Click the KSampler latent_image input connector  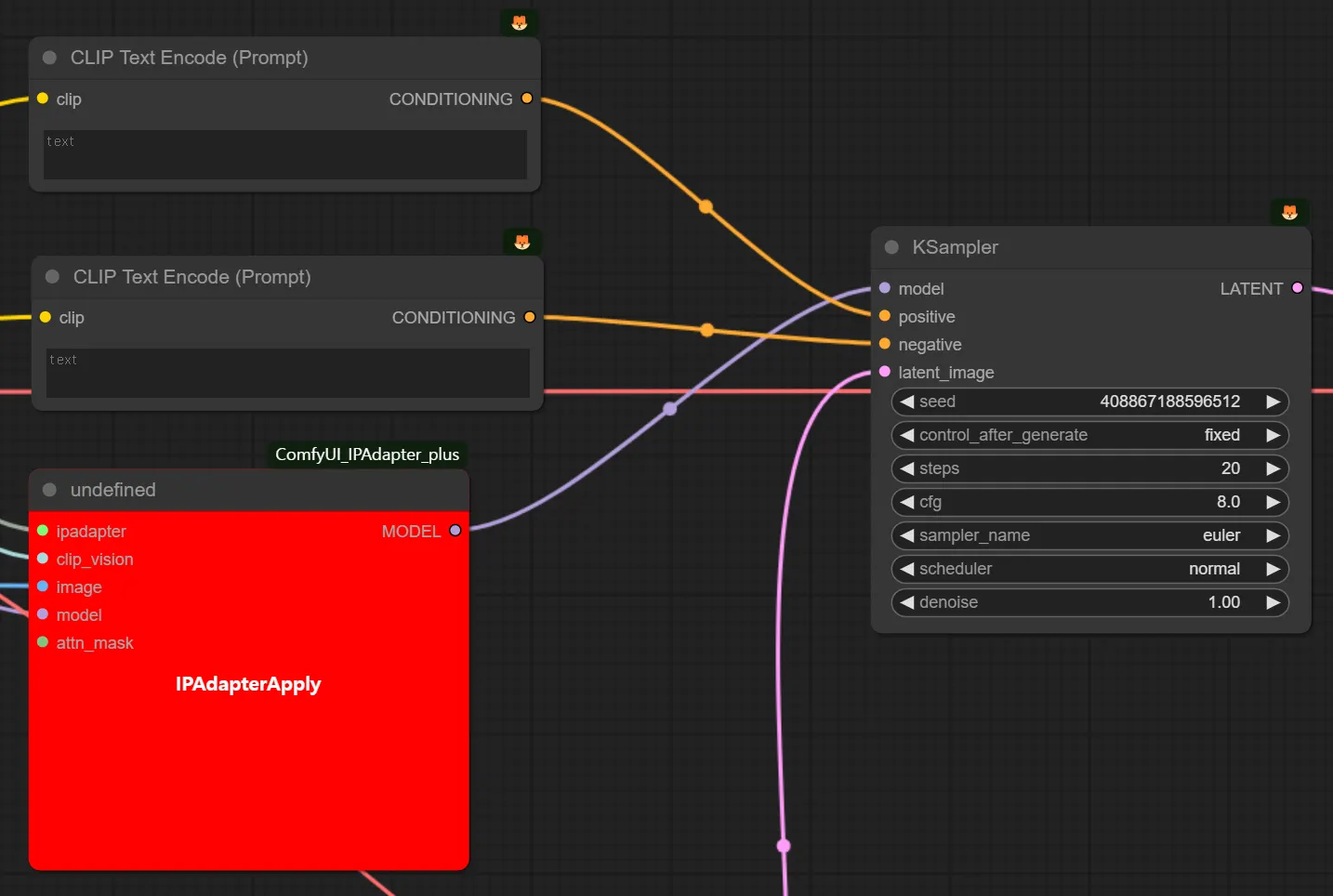click(885, 372)
